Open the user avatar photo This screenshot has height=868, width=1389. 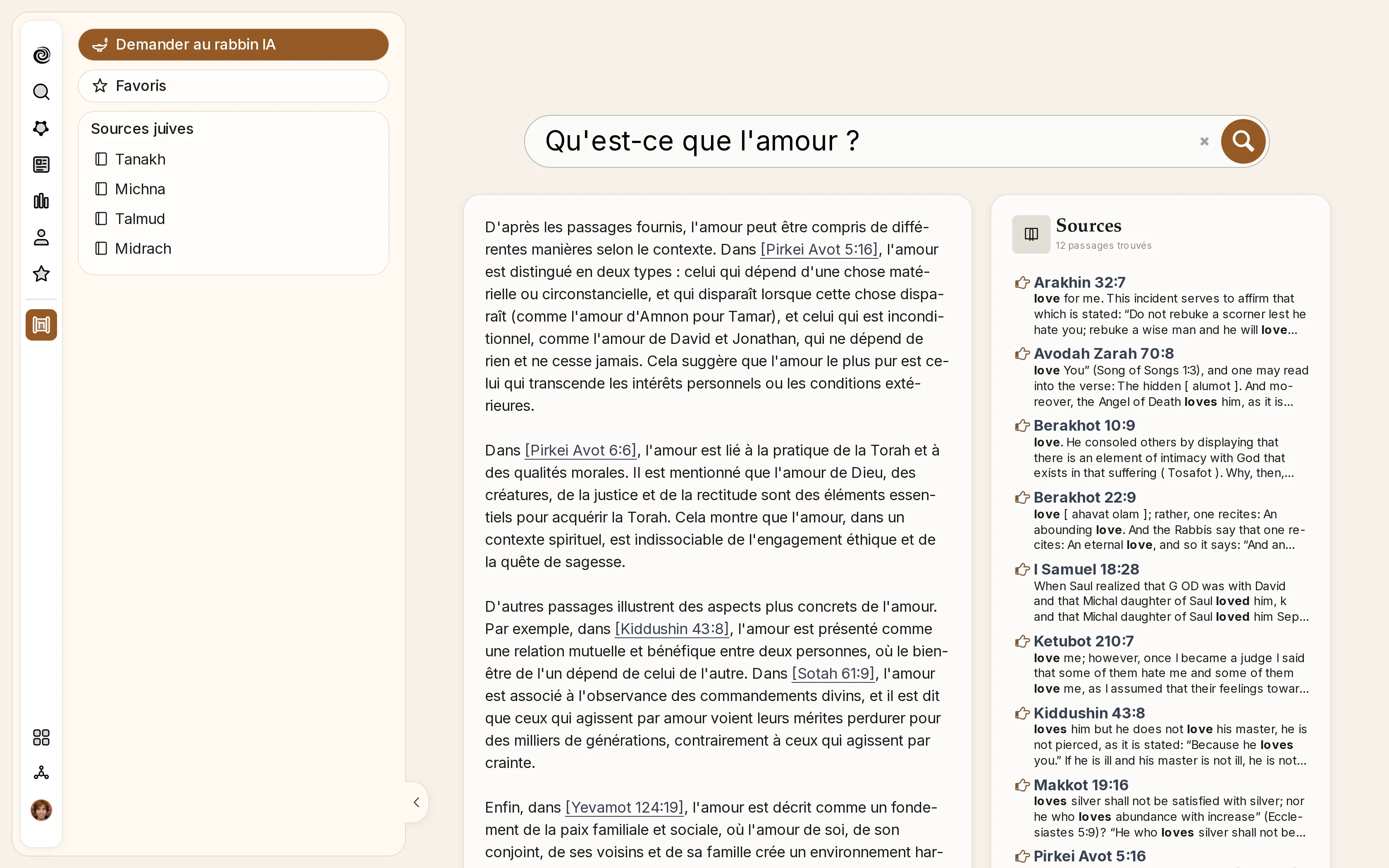[x=41, y=810]
